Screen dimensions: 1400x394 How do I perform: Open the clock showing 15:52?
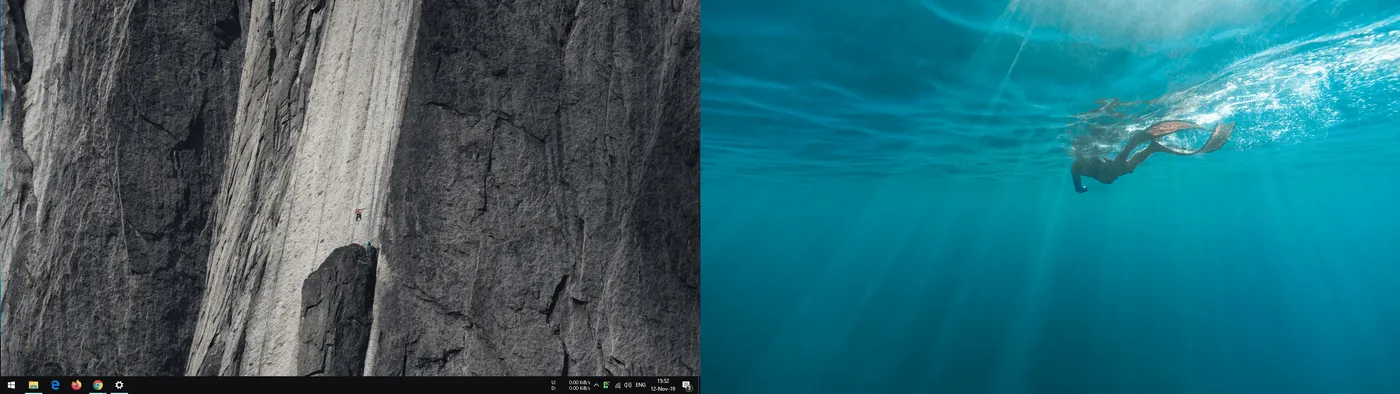coord(663,385)
